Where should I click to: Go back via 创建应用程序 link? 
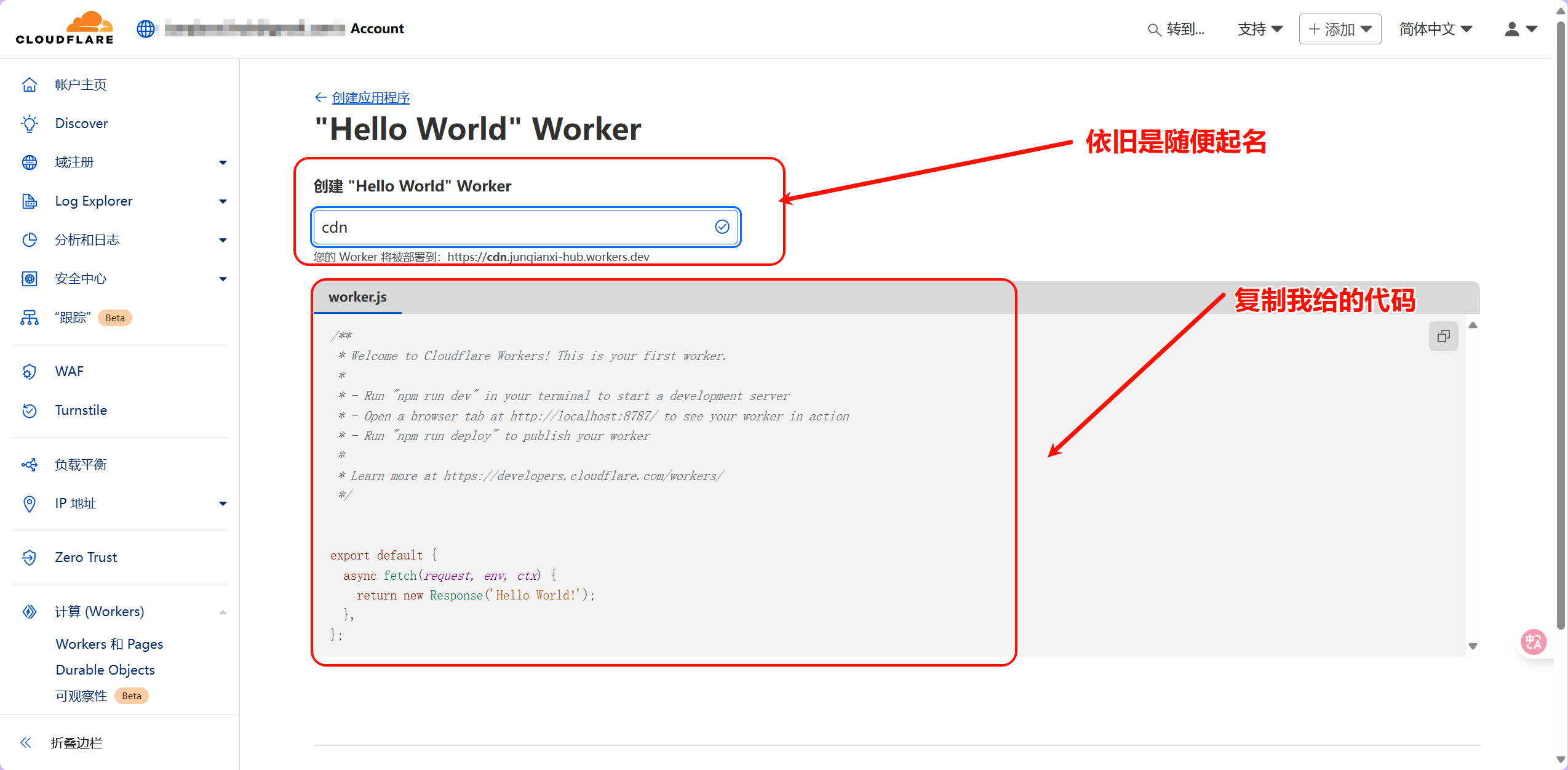371,97
